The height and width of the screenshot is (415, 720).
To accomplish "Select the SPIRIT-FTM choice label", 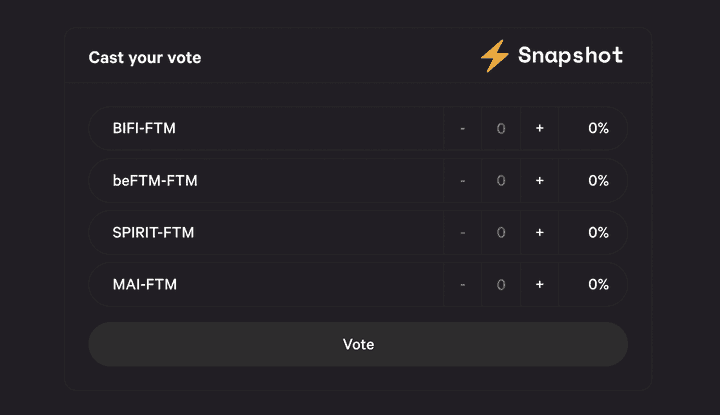I will point(153,232).
